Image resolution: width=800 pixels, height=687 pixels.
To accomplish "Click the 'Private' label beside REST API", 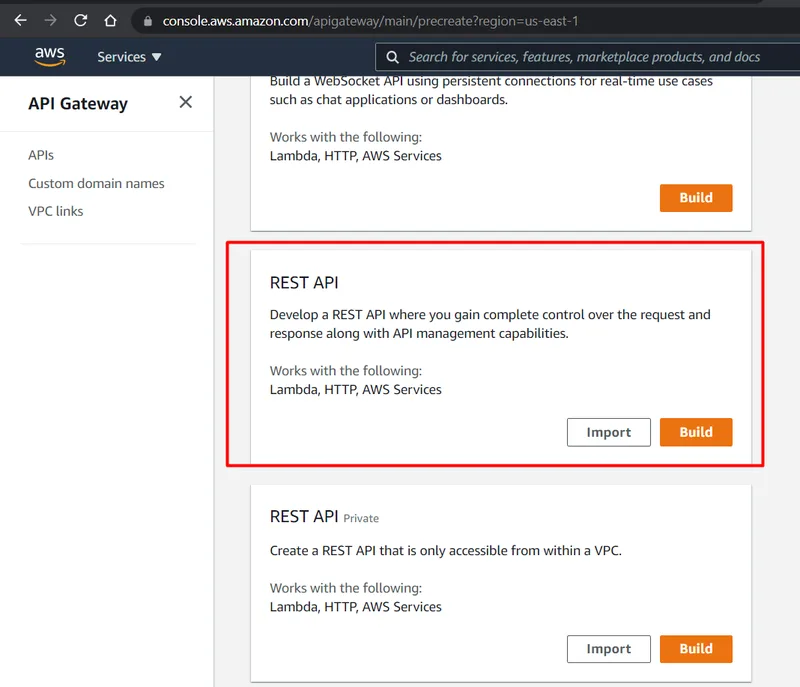I will coord(361,519).
